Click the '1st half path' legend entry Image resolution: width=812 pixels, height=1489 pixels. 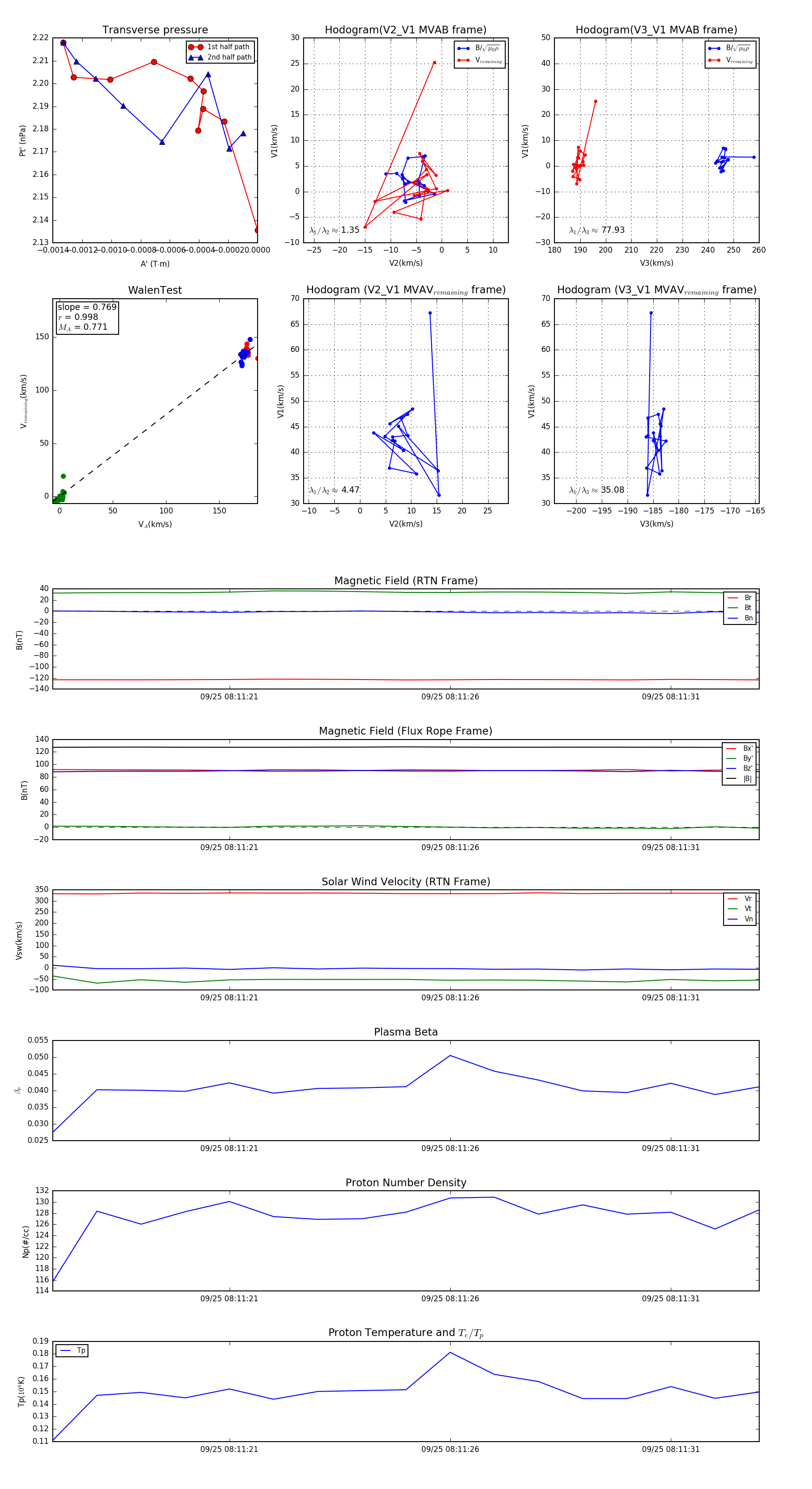coord(228,47)
